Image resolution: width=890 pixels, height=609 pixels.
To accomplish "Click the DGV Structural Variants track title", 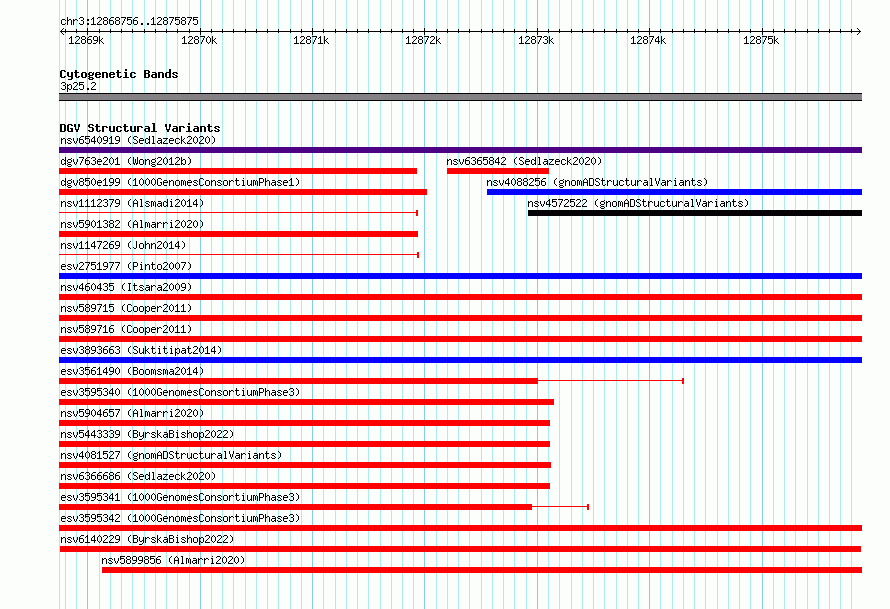I will (140, 128).
